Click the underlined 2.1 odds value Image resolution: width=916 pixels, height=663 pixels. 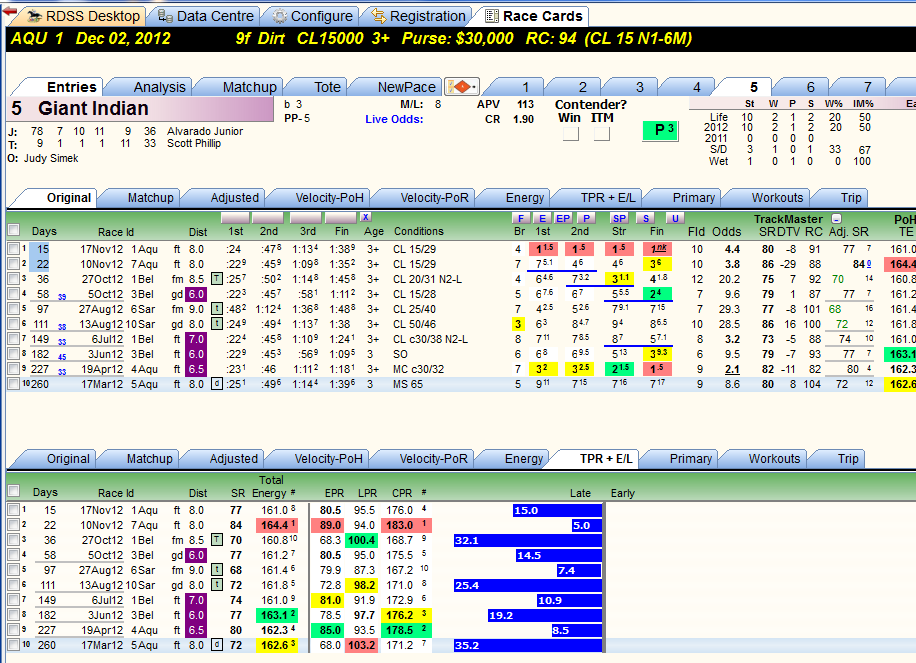click(732, 369)
